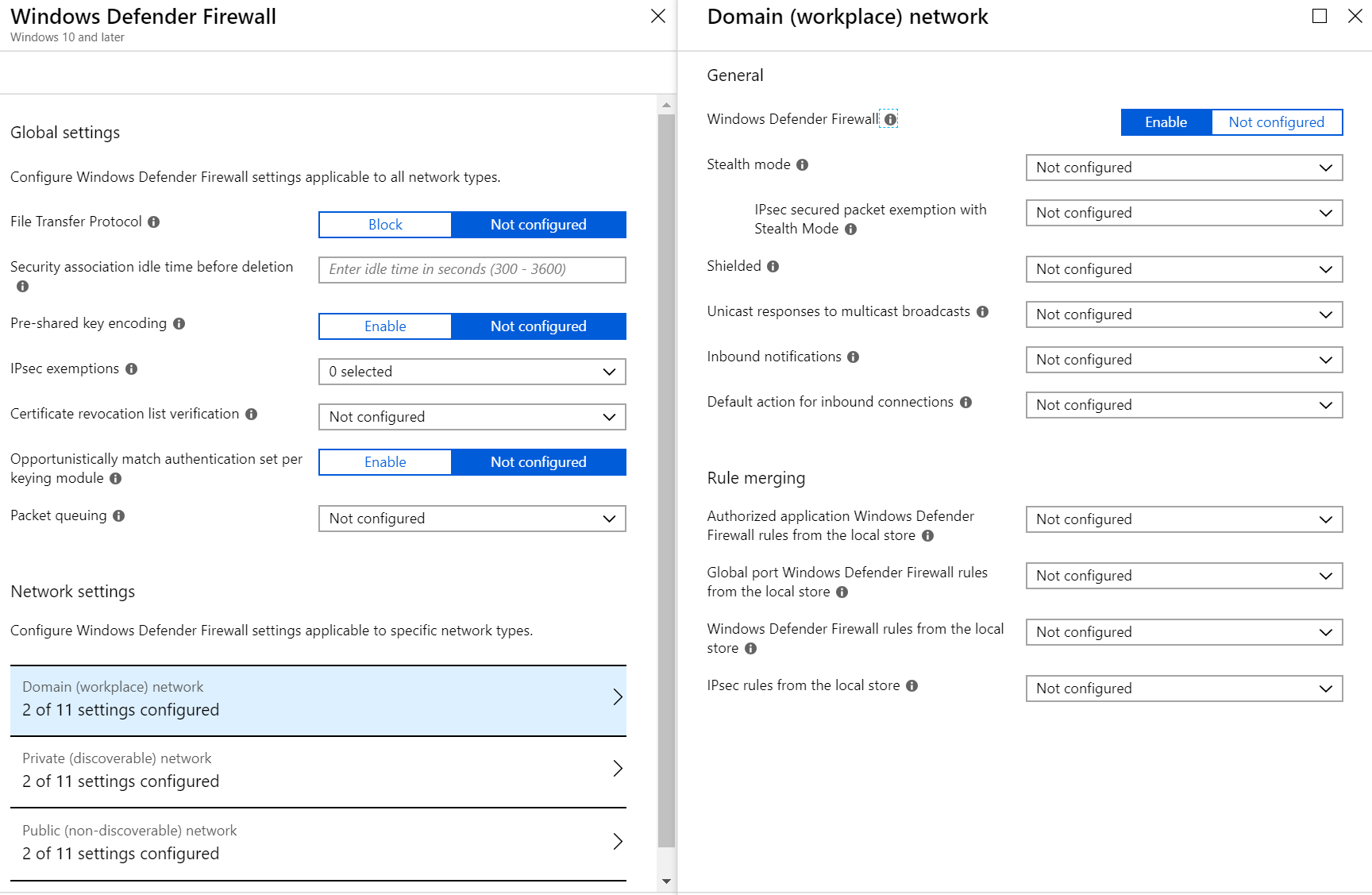Screen dimensions: 1372x895
Task: Click Windows Defender Firewall info icon in Domain panel
Action: point(890,119)
